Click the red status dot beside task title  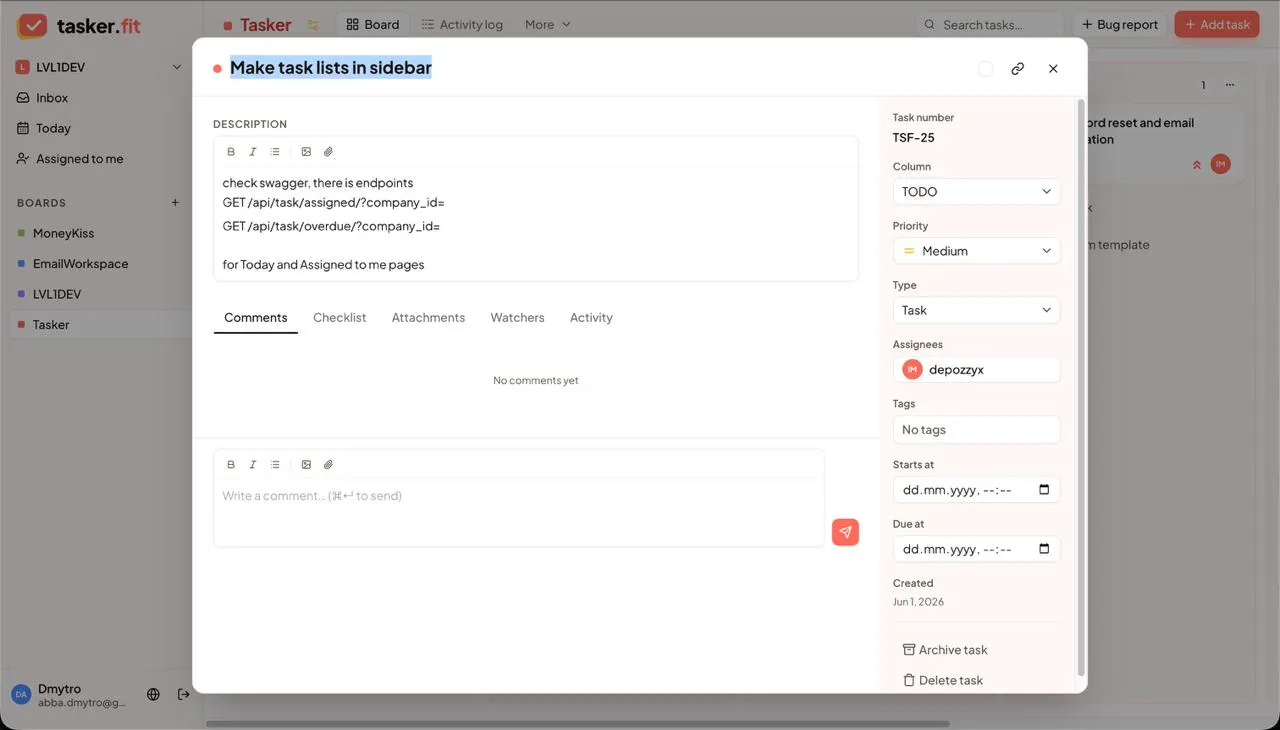coord(217,69)
